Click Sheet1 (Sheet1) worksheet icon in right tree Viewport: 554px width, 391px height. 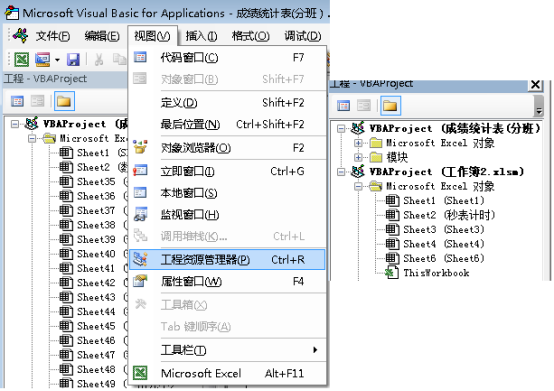[x=392, y=201]
